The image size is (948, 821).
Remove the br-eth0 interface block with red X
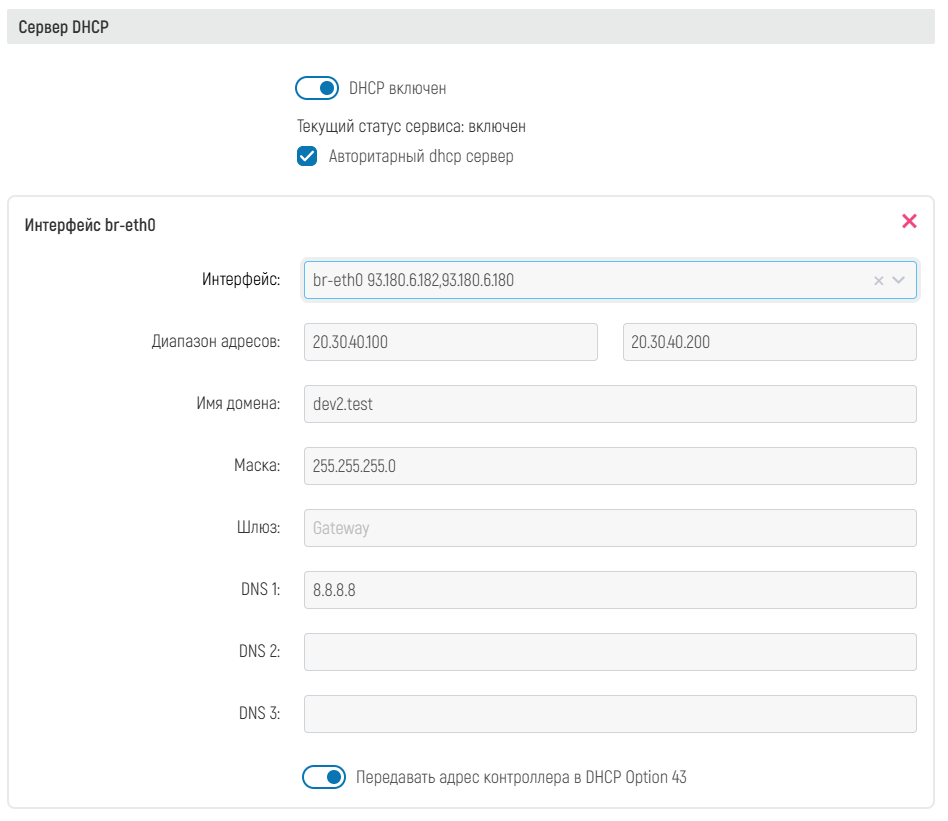[909, 221]
